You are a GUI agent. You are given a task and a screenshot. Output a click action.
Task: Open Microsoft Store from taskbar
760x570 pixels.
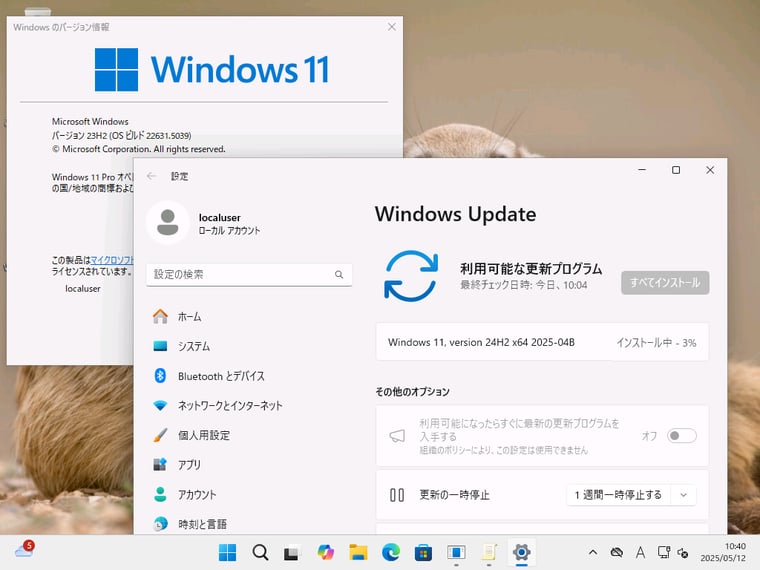(x=423, y=552)
